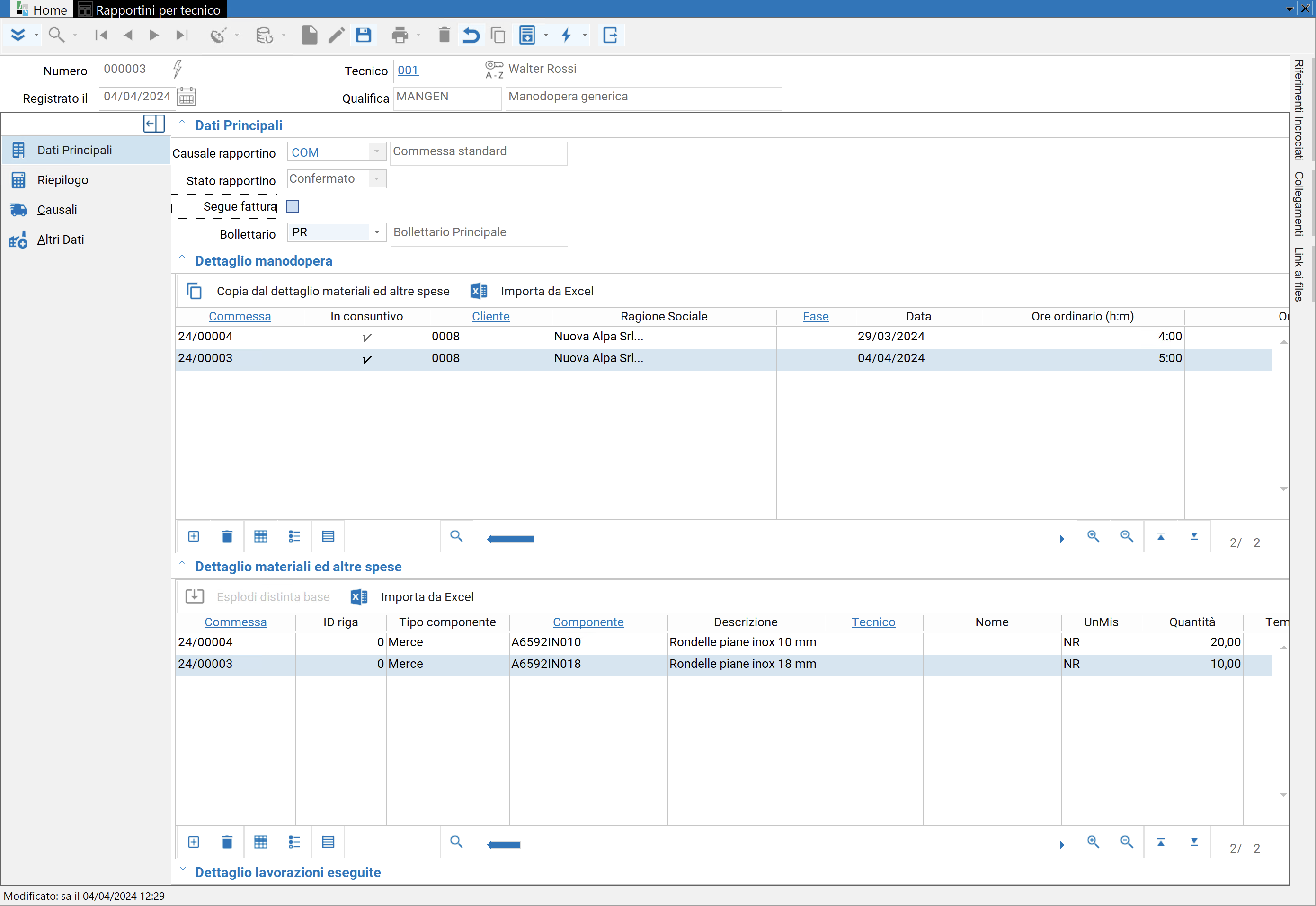This screenshot has width=1316, height=906.
Task: Open the calendar next to Registrato il
Action: click(x=187, y=97)
